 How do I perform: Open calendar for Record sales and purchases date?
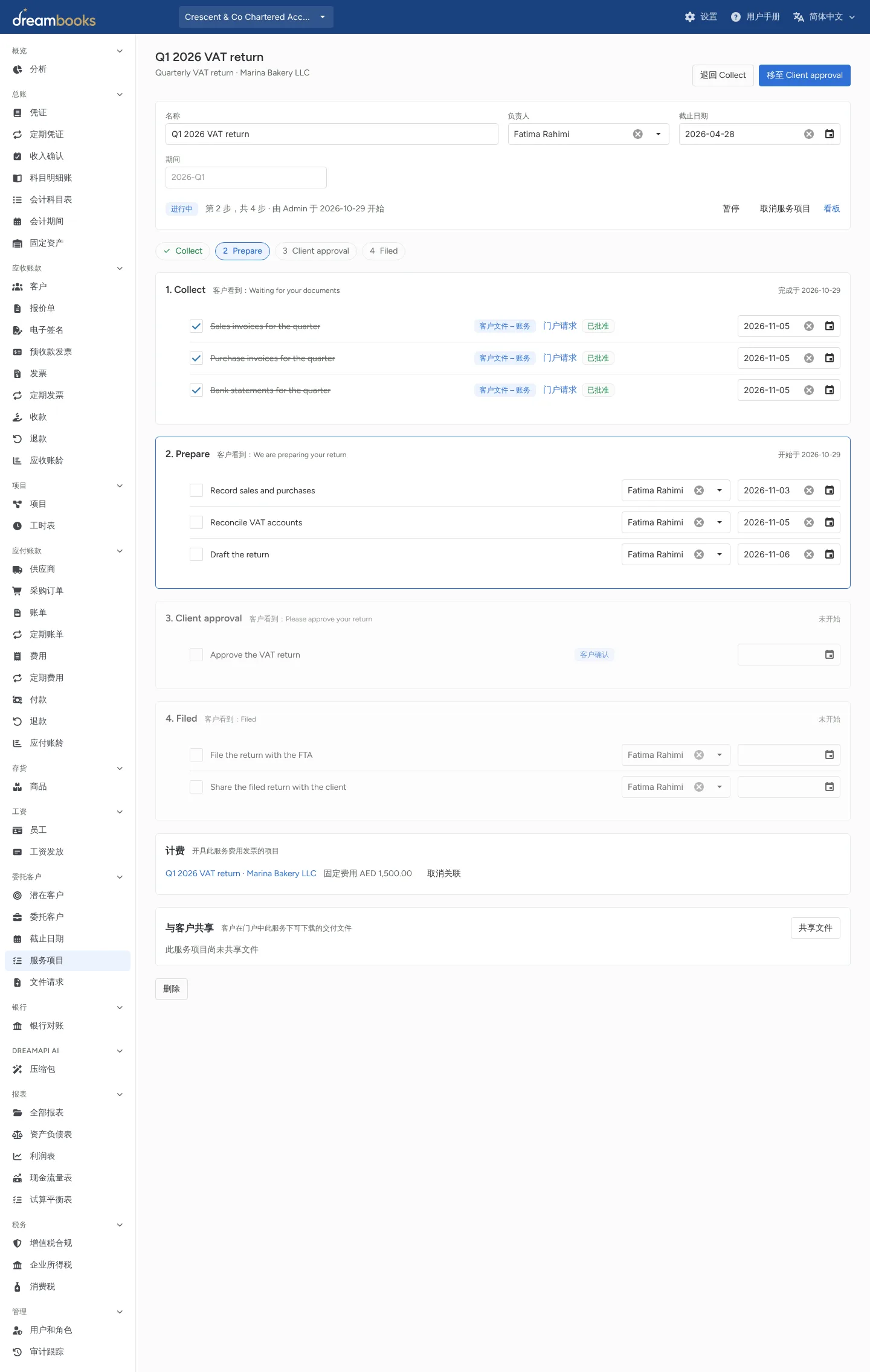click(830, 490)
